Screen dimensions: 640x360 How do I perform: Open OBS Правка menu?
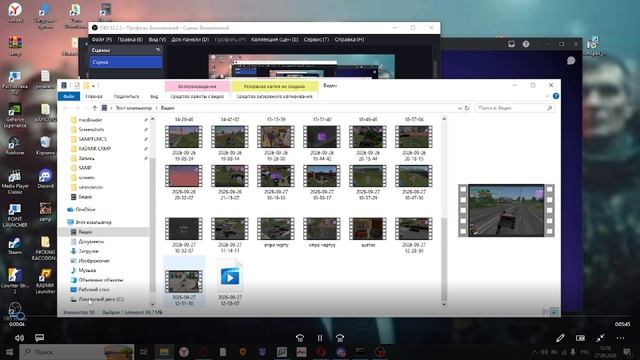130,40
